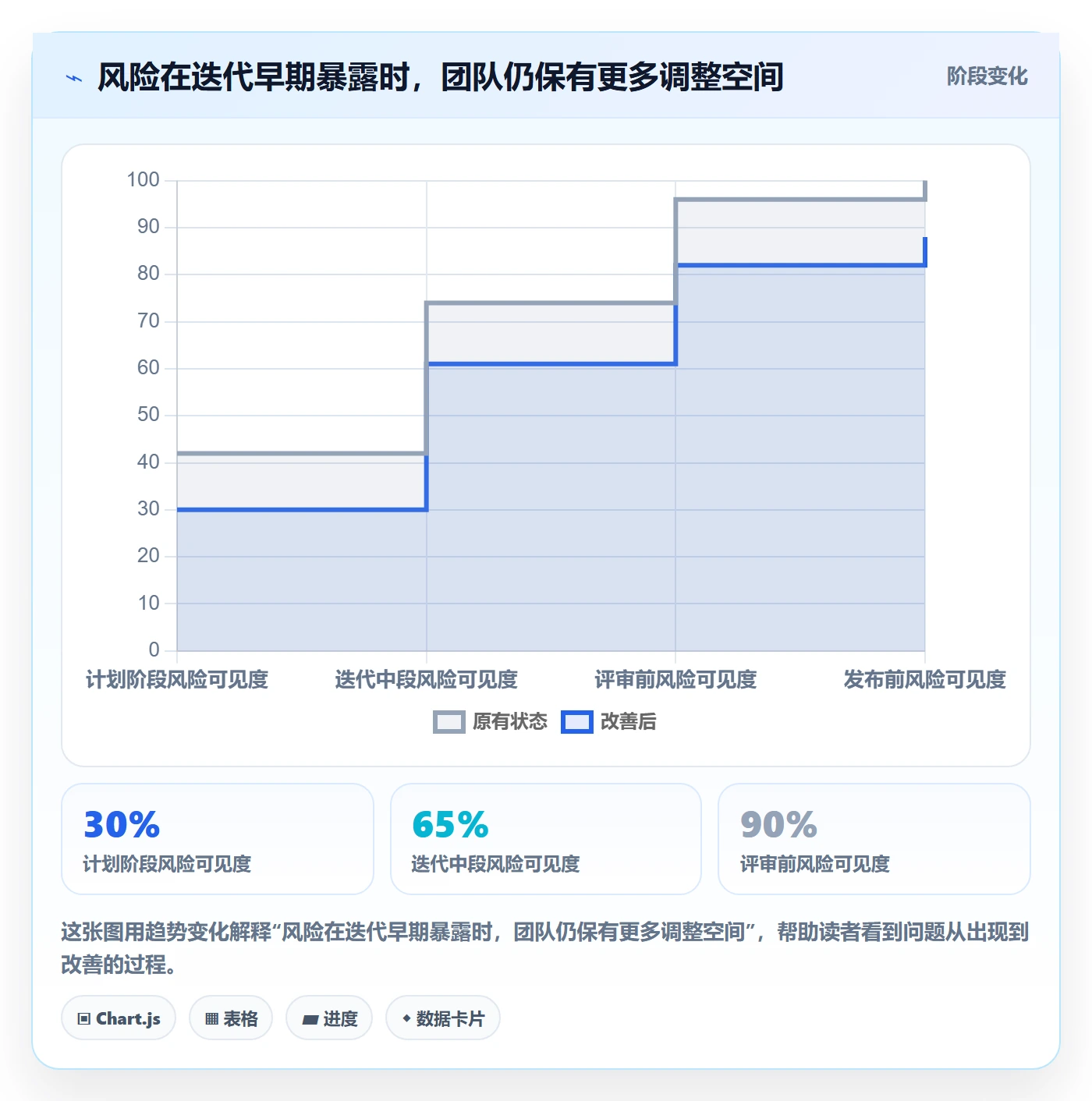Open the 30% 计划阶段风险可见度 card

point(218,839)
